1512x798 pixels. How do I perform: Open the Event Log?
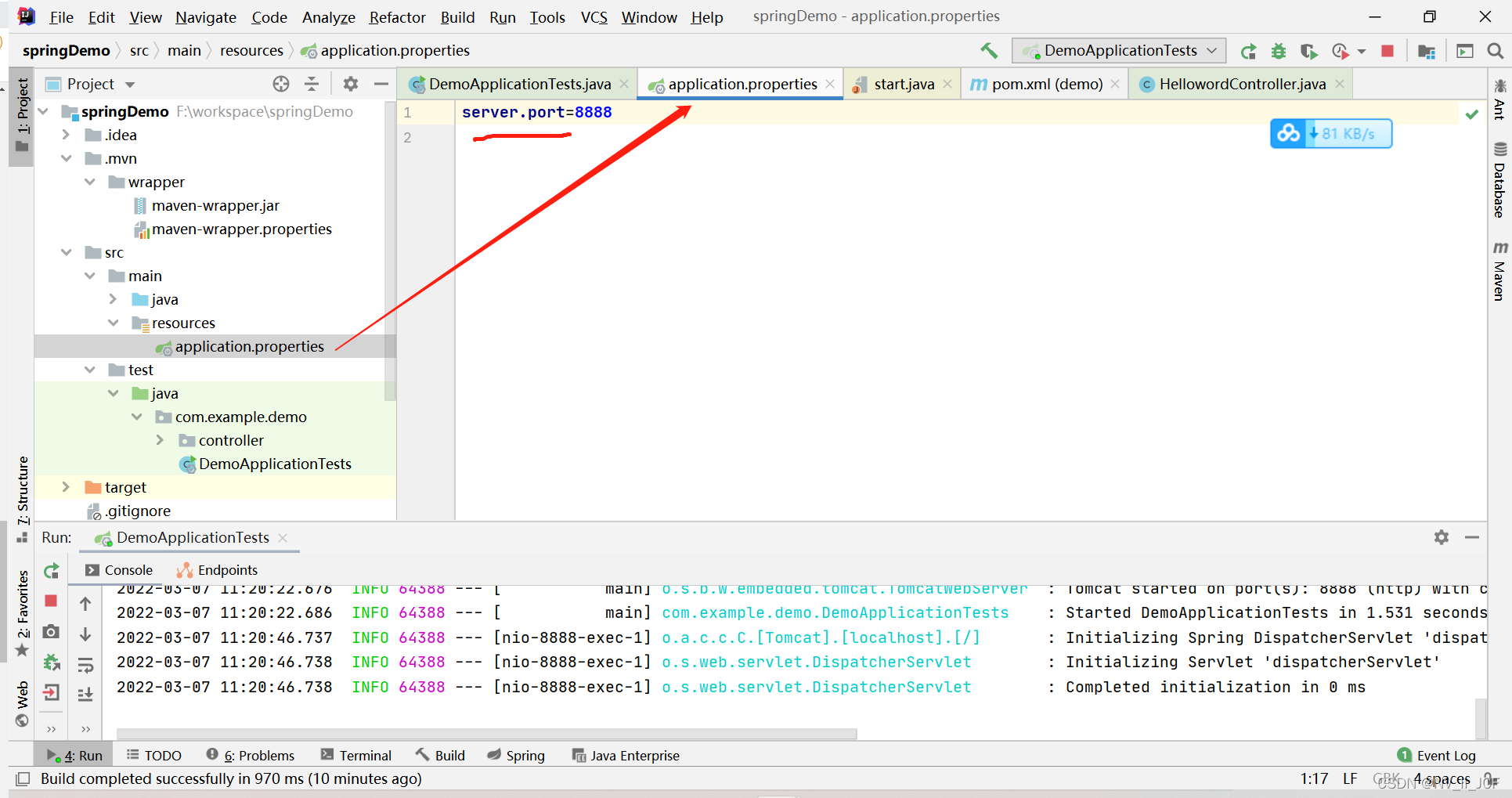click(1445, 755)
